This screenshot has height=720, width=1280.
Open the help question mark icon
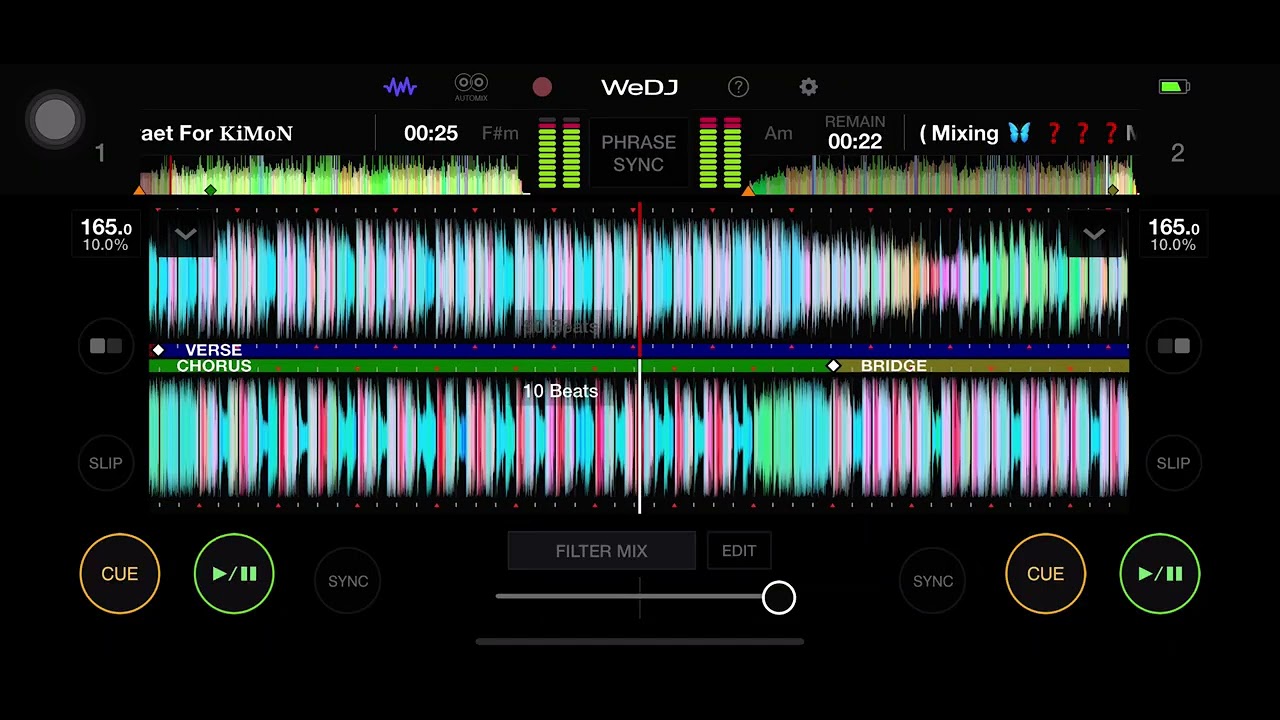pyautogui.click(x=738, y=87)
